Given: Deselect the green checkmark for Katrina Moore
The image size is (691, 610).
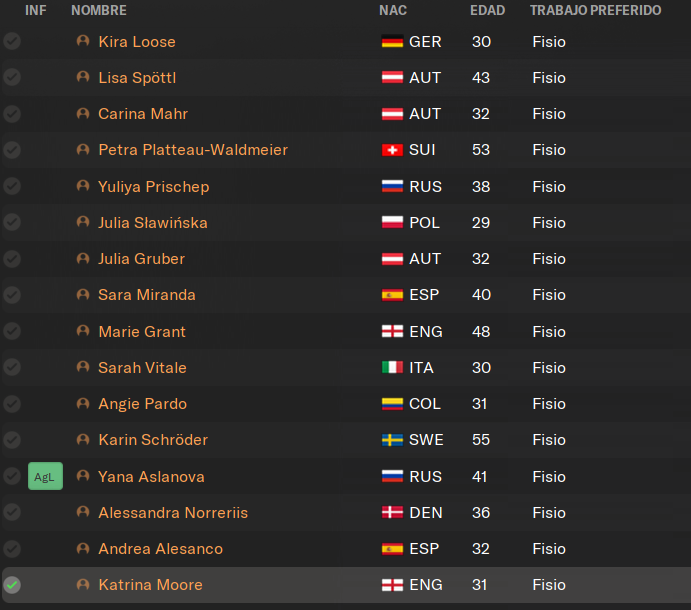Looking at the screenshot, I should coord(12,585).
